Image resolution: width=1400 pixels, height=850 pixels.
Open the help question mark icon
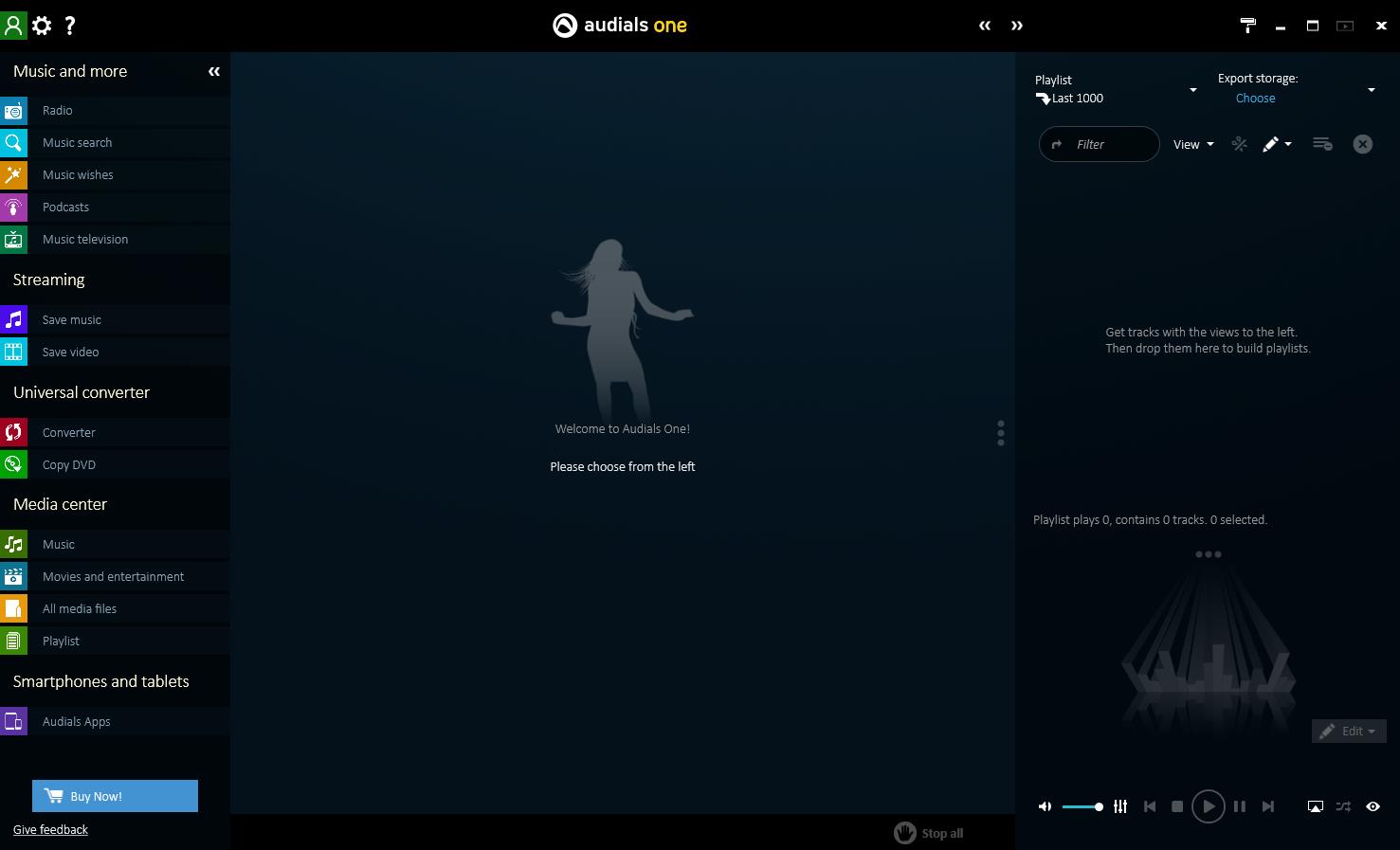tap(70, 26)
